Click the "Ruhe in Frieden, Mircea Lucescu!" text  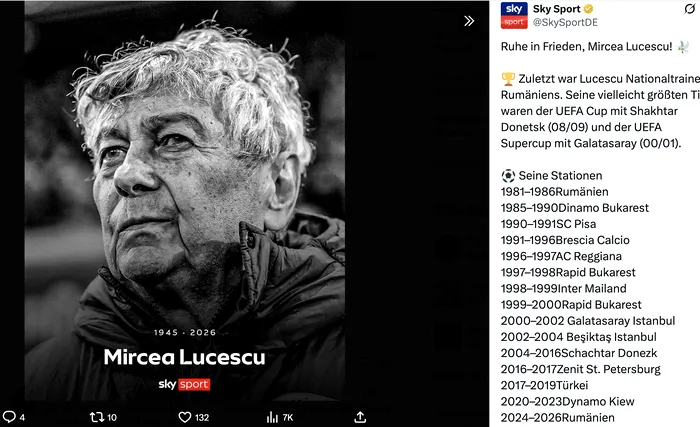click(x=586, y=46)
